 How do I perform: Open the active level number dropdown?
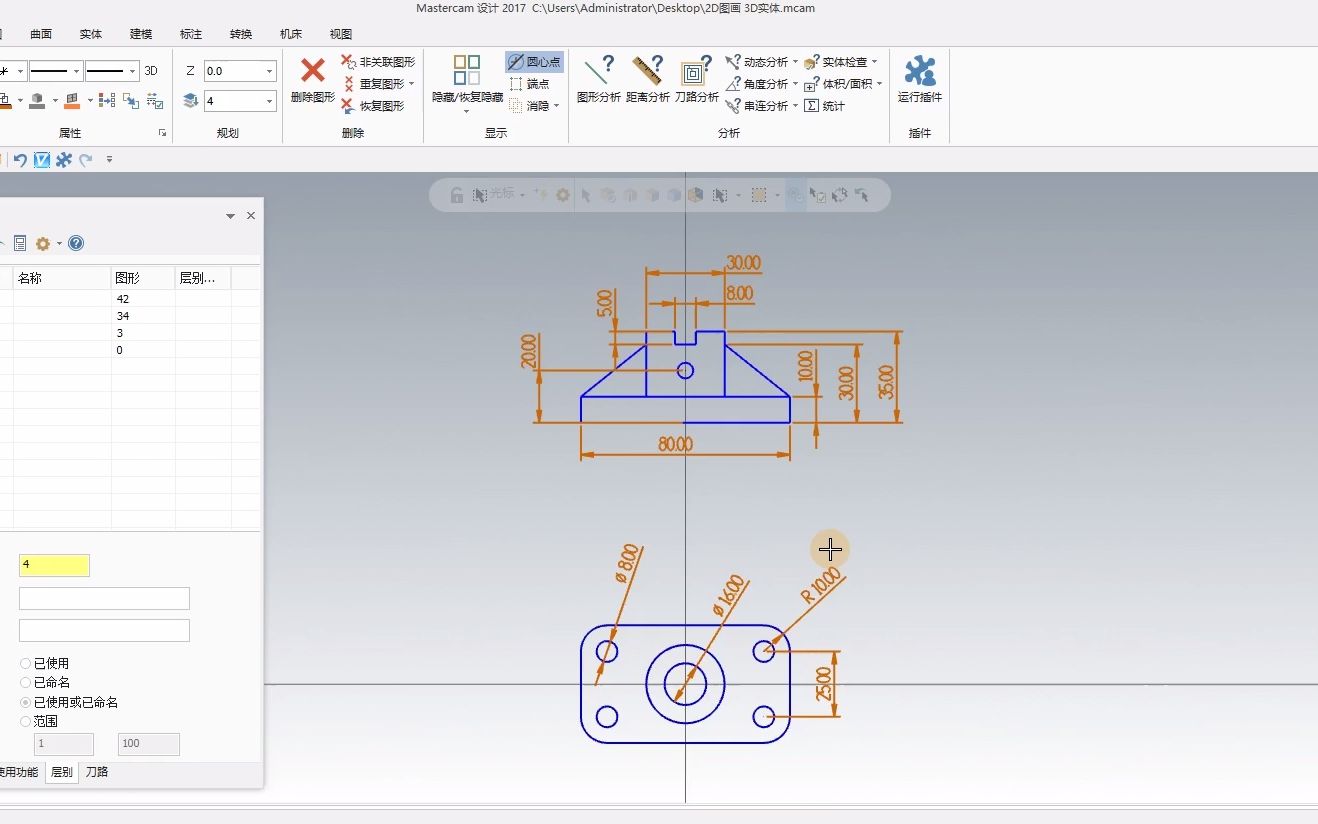pos(268,101)
